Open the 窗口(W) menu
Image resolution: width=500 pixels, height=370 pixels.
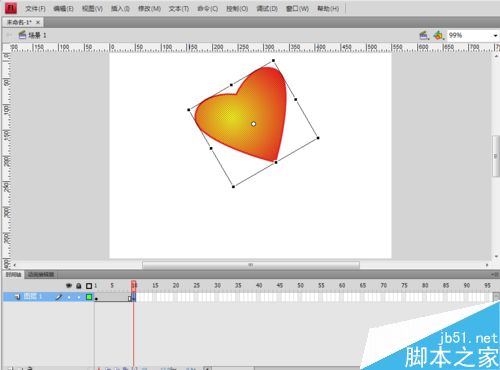(x=297, y=9)
